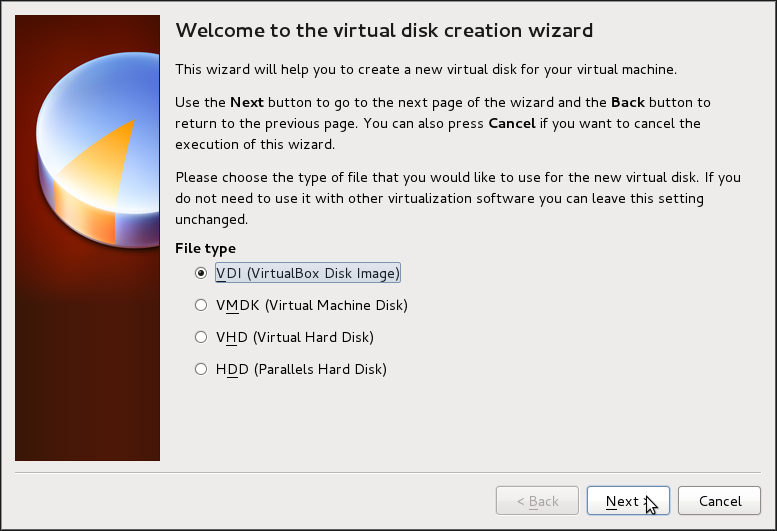Cancel the virtual disk wizard
The width and height of the screenshot is (777, 531).
[x=720, y=501]
